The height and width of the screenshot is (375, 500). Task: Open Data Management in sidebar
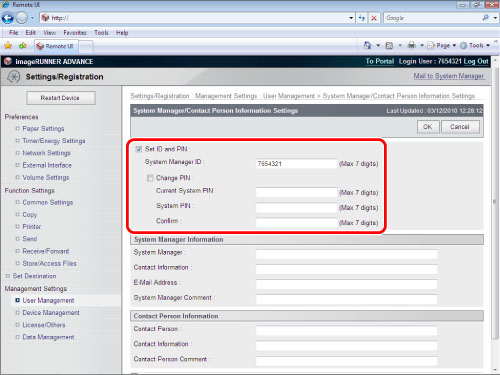click(48, 337)
